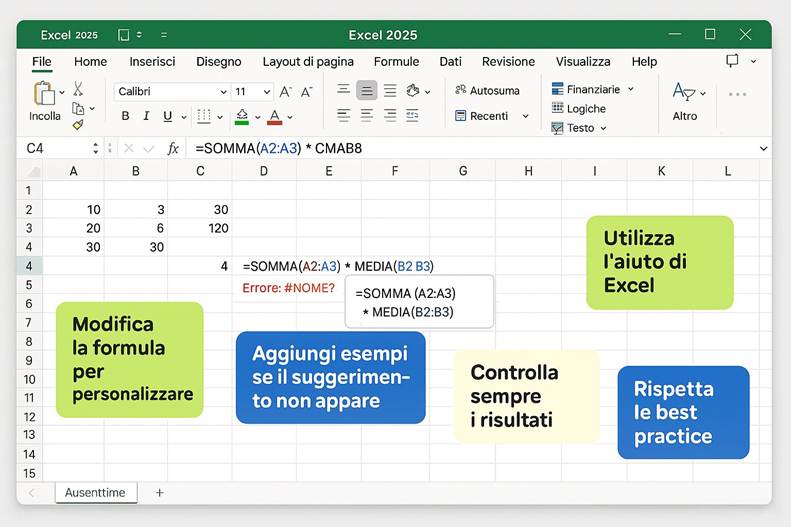Screen dimensions: 791x527
Task: Open the fill color dropdown arrow
Action: 257,117
